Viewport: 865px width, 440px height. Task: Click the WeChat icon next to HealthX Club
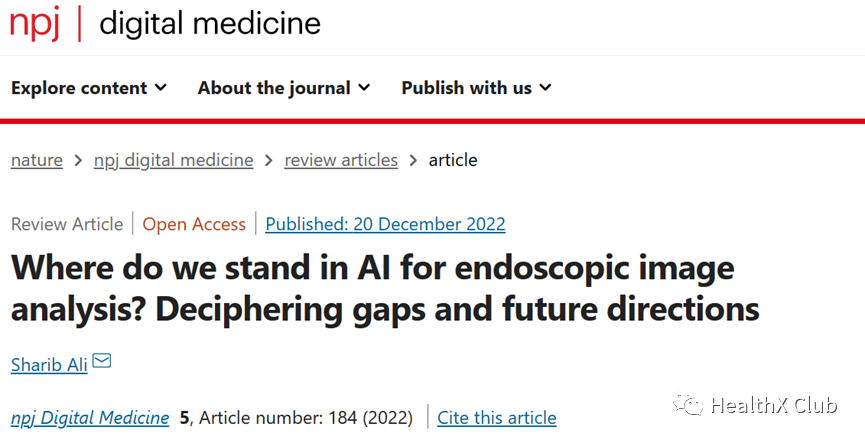pyautogui.click(x=687, y=404)
